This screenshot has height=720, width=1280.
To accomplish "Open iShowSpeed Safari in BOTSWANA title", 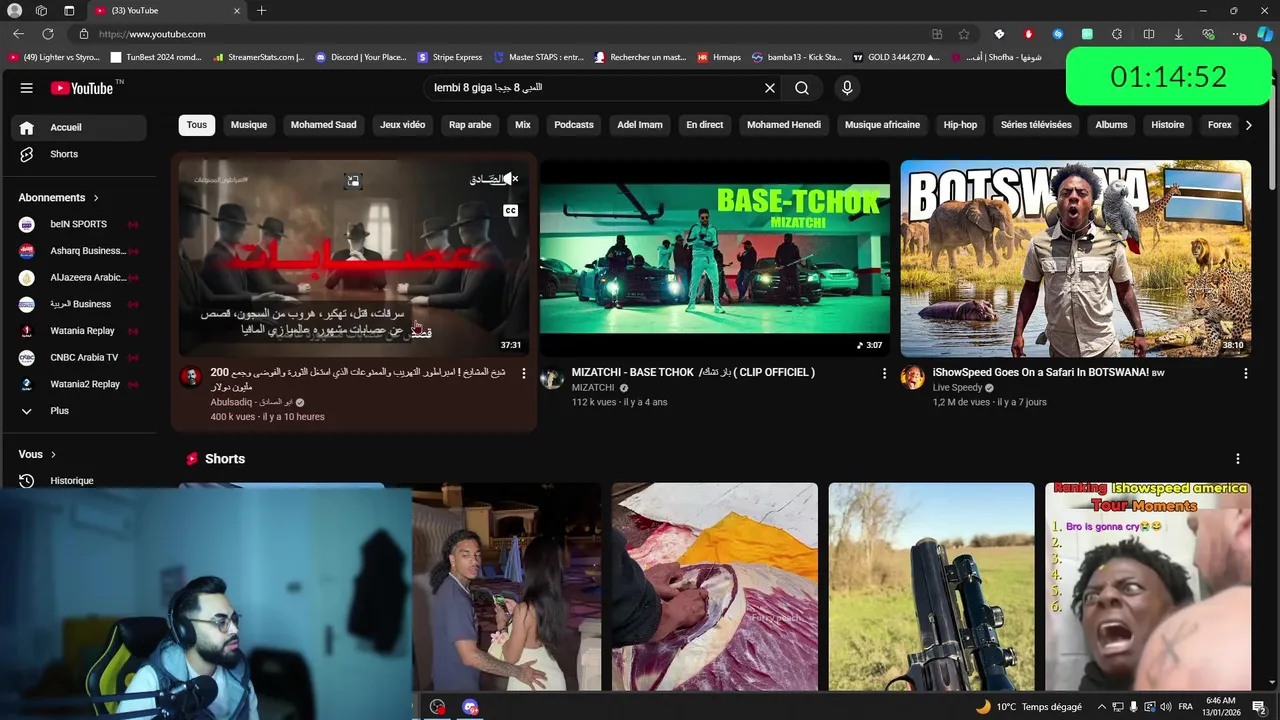I will tap(1048, 372).
